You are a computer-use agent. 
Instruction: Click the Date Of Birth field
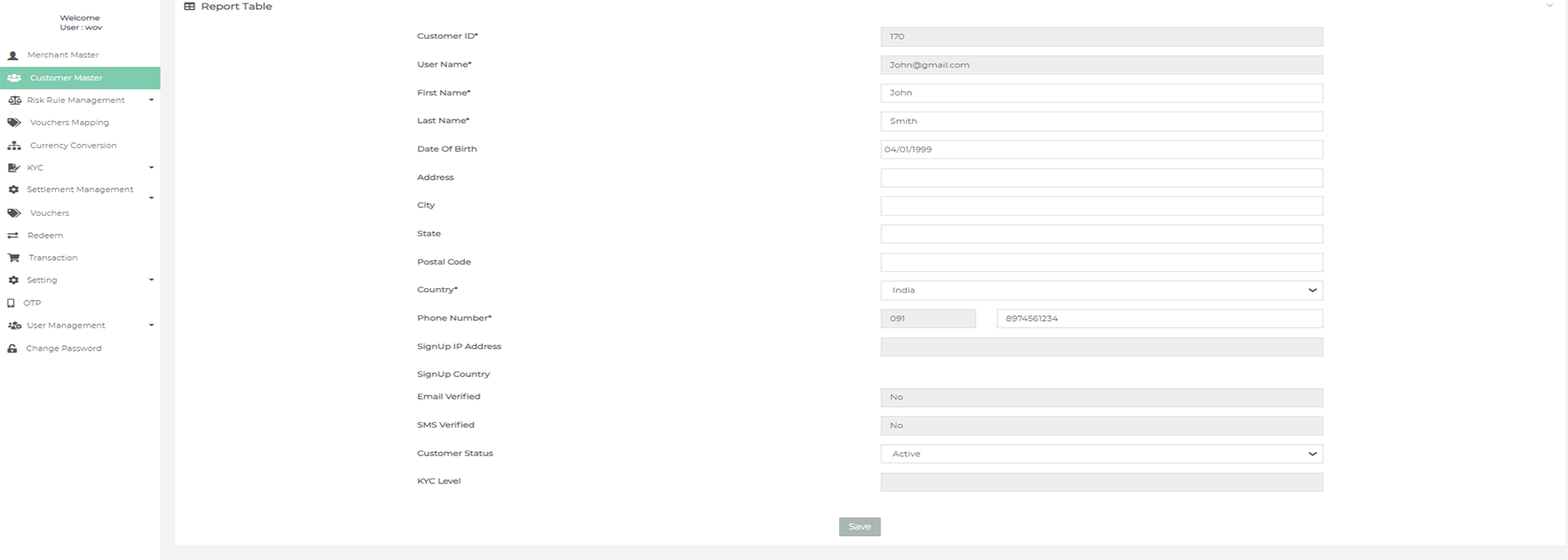pyautogui.click(x=1101, y=150)
